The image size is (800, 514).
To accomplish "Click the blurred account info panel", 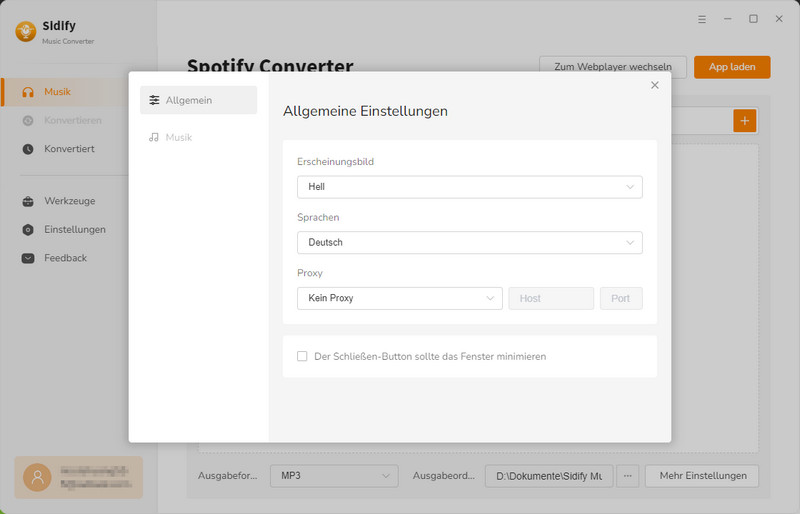I will click(x=79, y=477).
